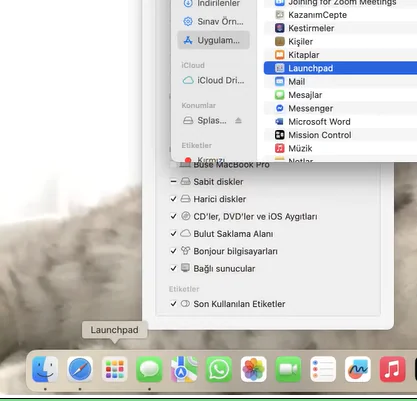Select Müzik in the applications list

point(340,148)
